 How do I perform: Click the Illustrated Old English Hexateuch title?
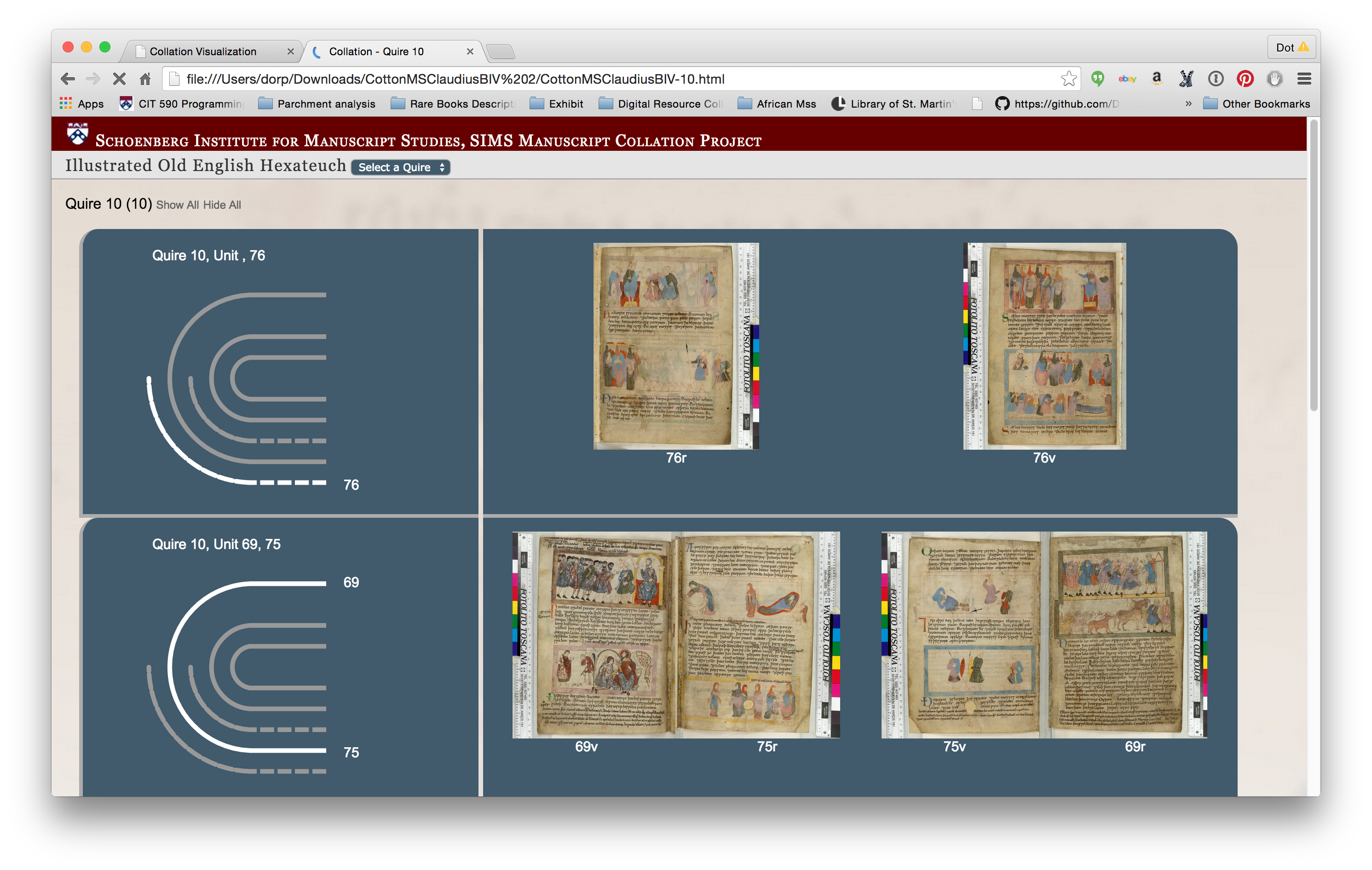tap(206, 165)
